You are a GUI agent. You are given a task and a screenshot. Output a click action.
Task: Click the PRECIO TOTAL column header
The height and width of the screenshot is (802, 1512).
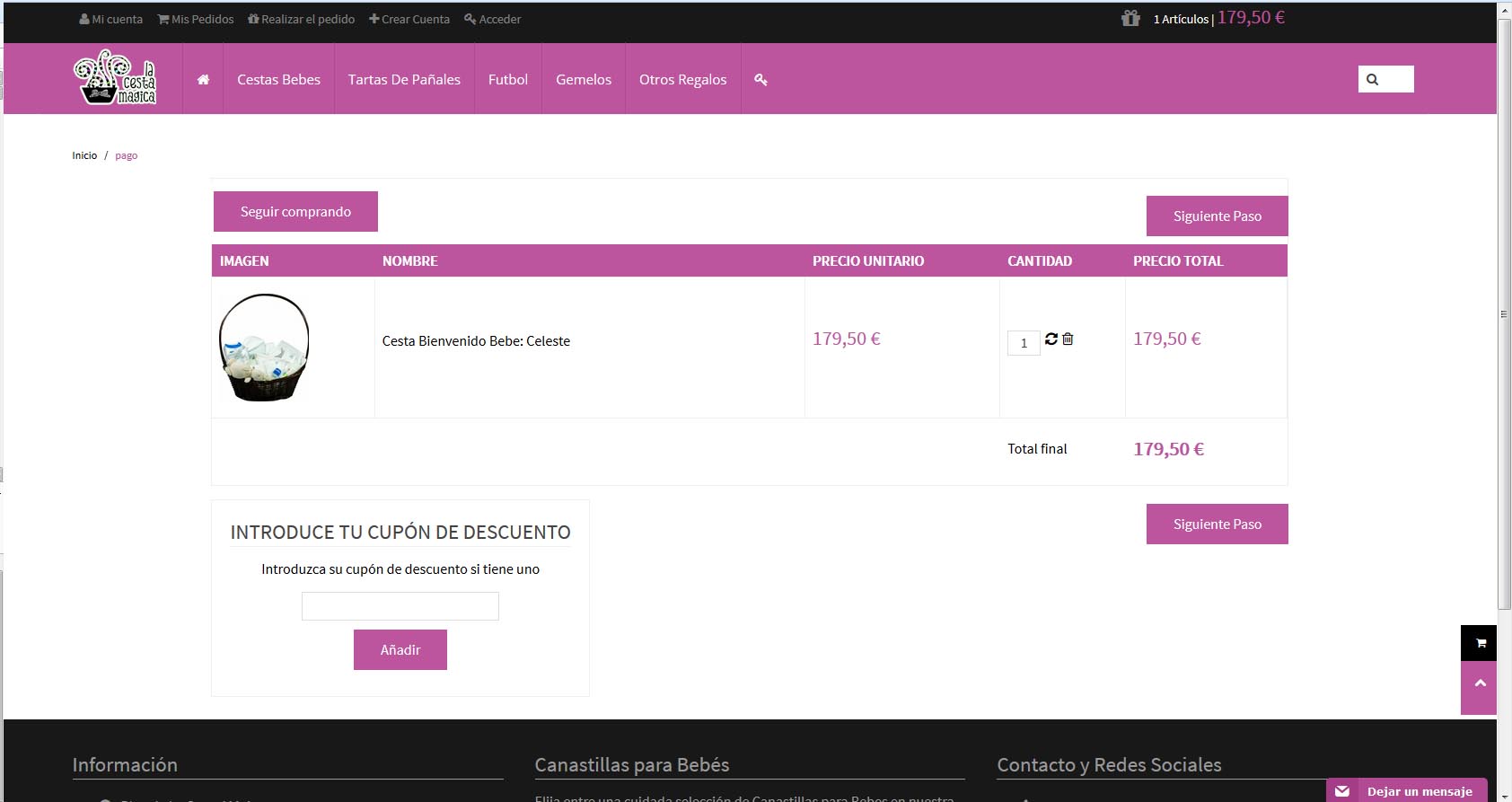pyautogui.click(x=1178, y=261)
